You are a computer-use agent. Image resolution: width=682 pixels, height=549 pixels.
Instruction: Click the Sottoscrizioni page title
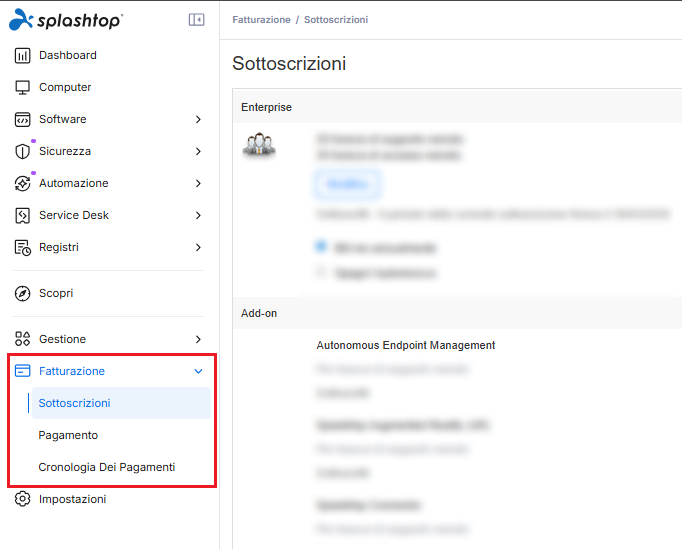pyautogui.click(x=289, y=64)
